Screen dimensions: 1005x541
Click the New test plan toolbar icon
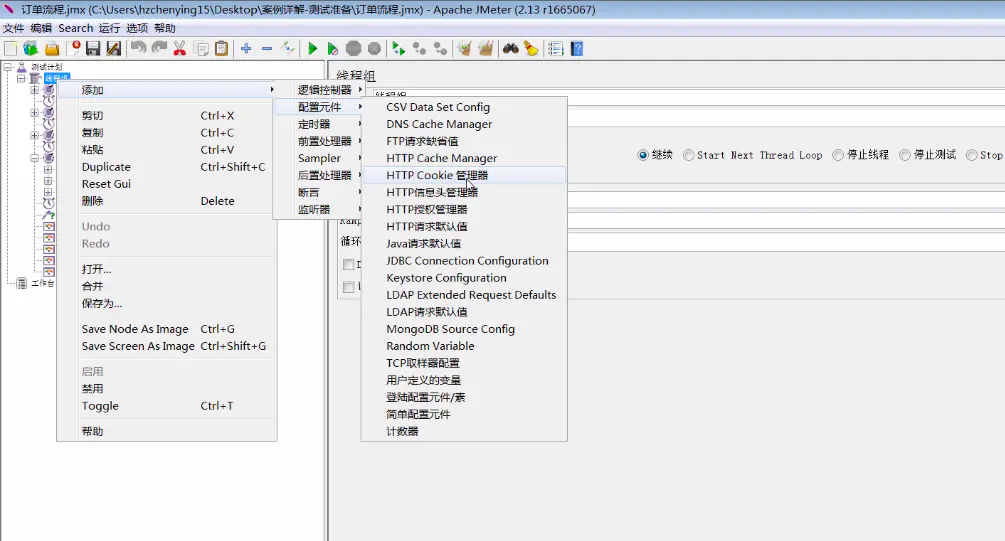(11, 49)
